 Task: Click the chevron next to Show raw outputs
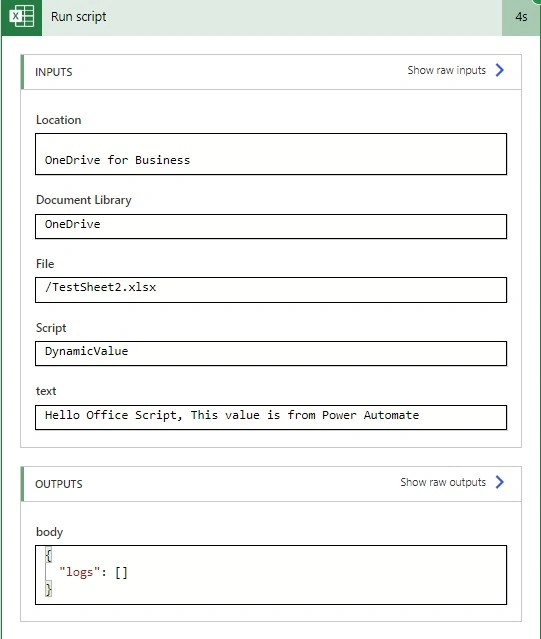click(499, 482)
